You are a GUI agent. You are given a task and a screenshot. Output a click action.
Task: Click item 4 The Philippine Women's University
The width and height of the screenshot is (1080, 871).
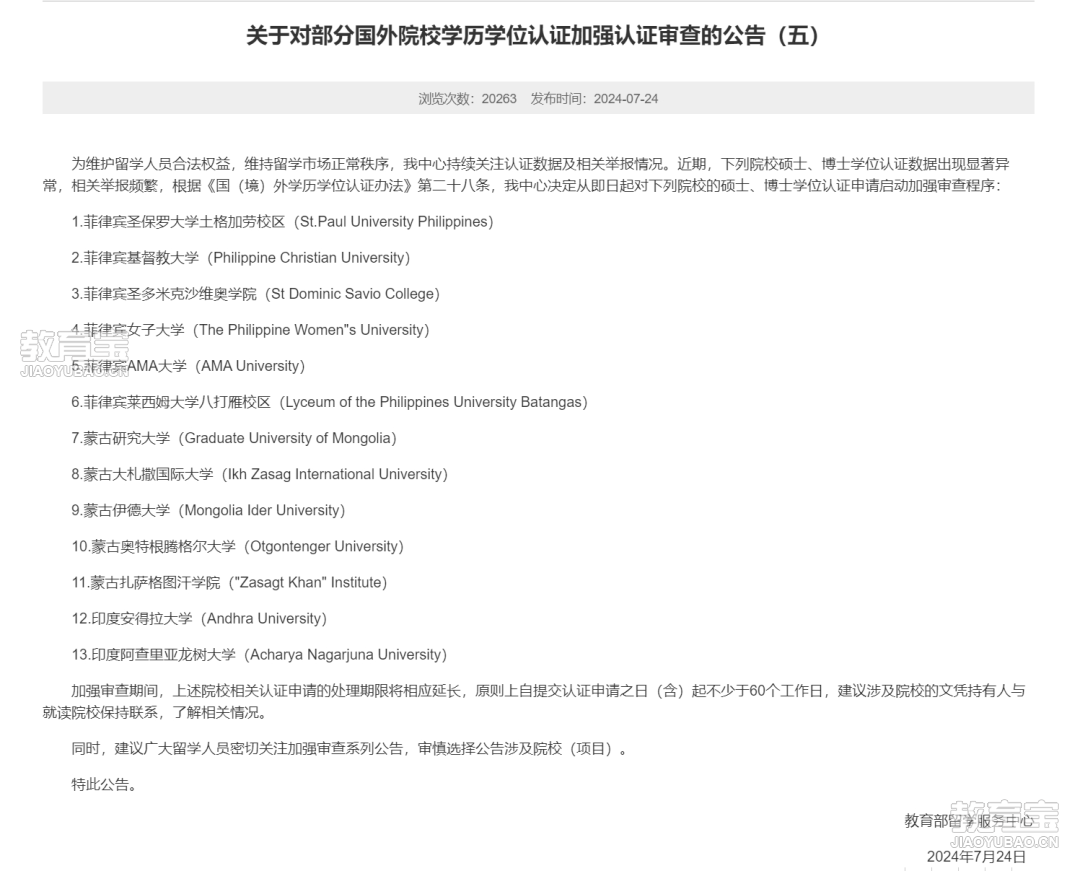[250, 330]
